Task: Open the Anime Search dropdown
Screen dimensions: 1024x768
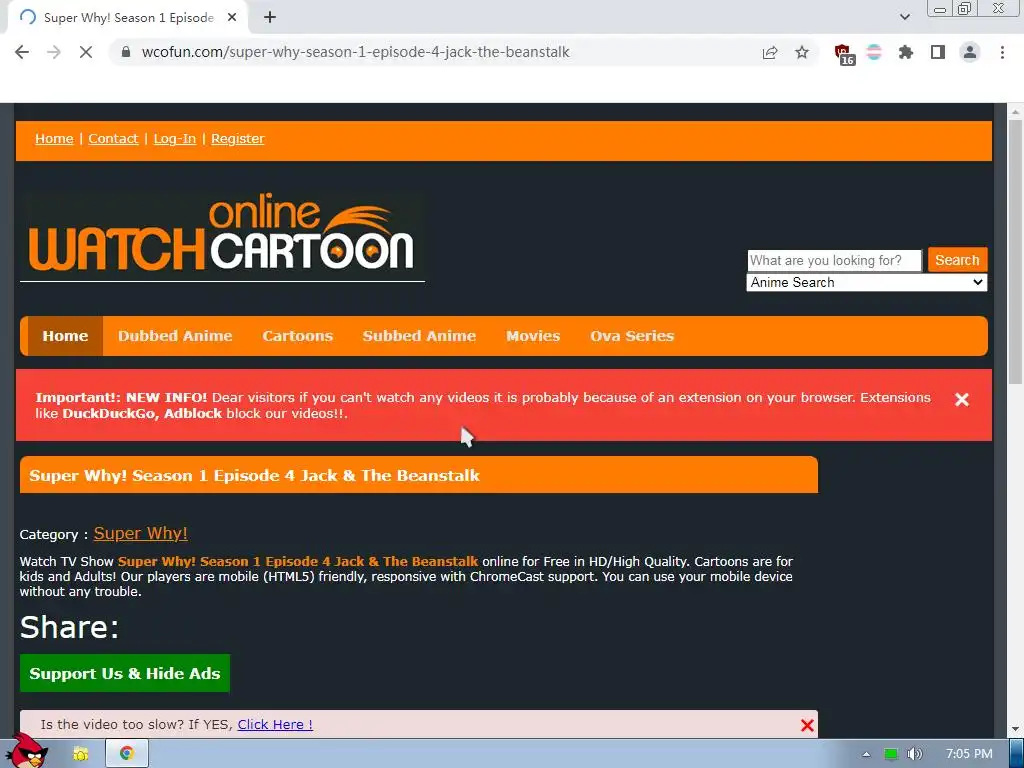Action: click(x=867, y=283)
